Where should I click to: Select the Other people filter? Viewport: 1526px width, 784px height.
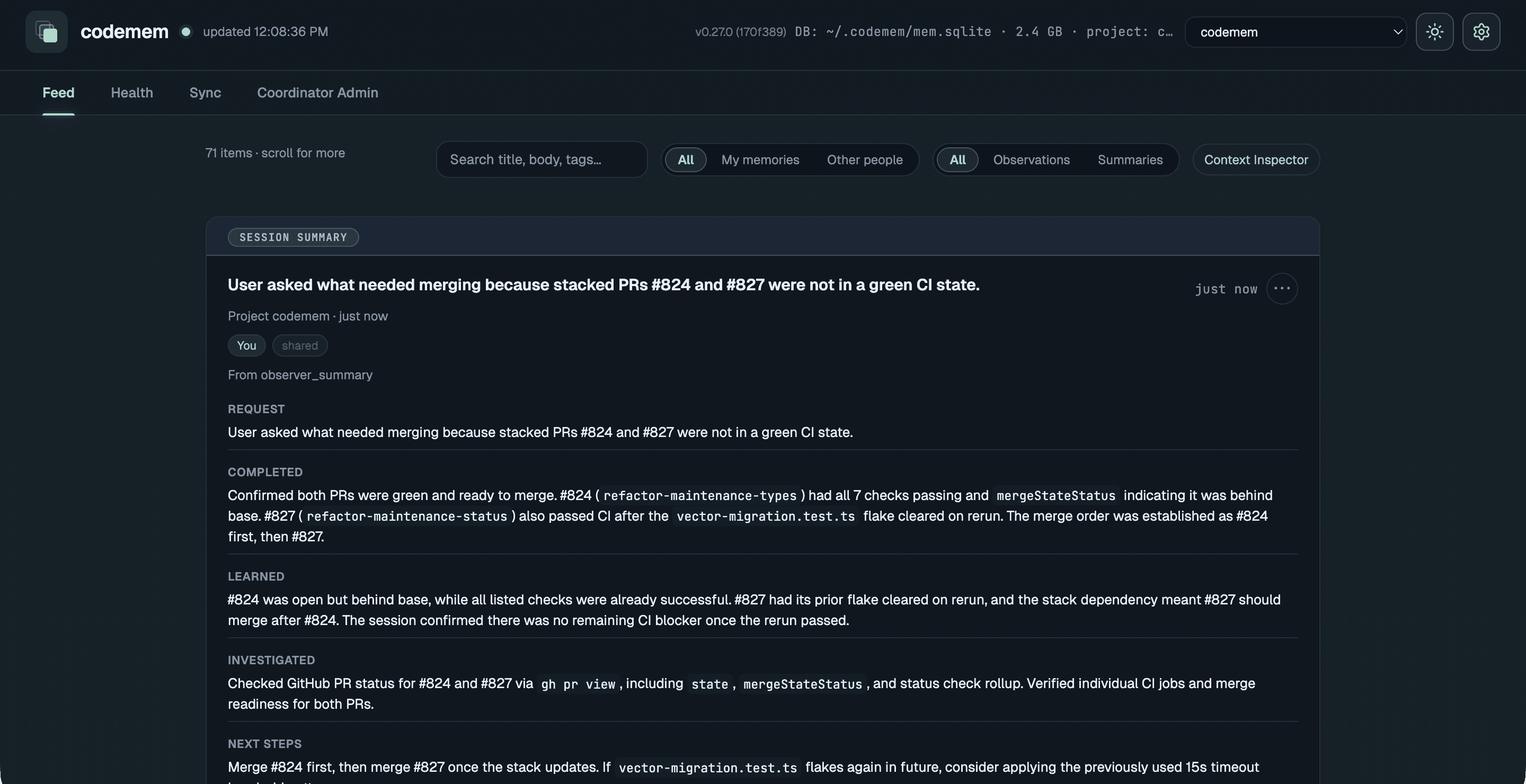click(864, 160)
